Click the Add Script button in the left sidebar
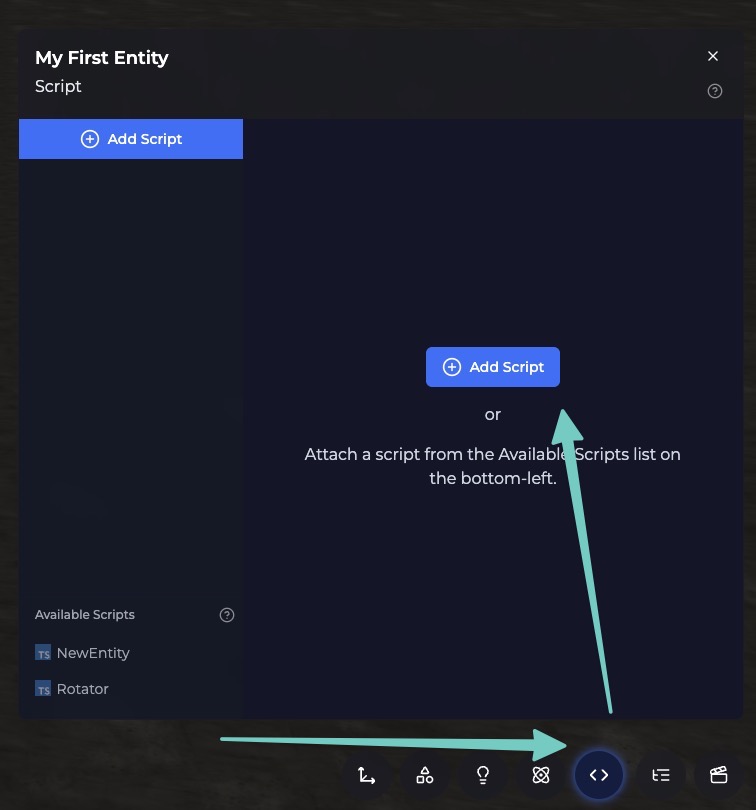This screenshot has width=756, height=810. 131,139
